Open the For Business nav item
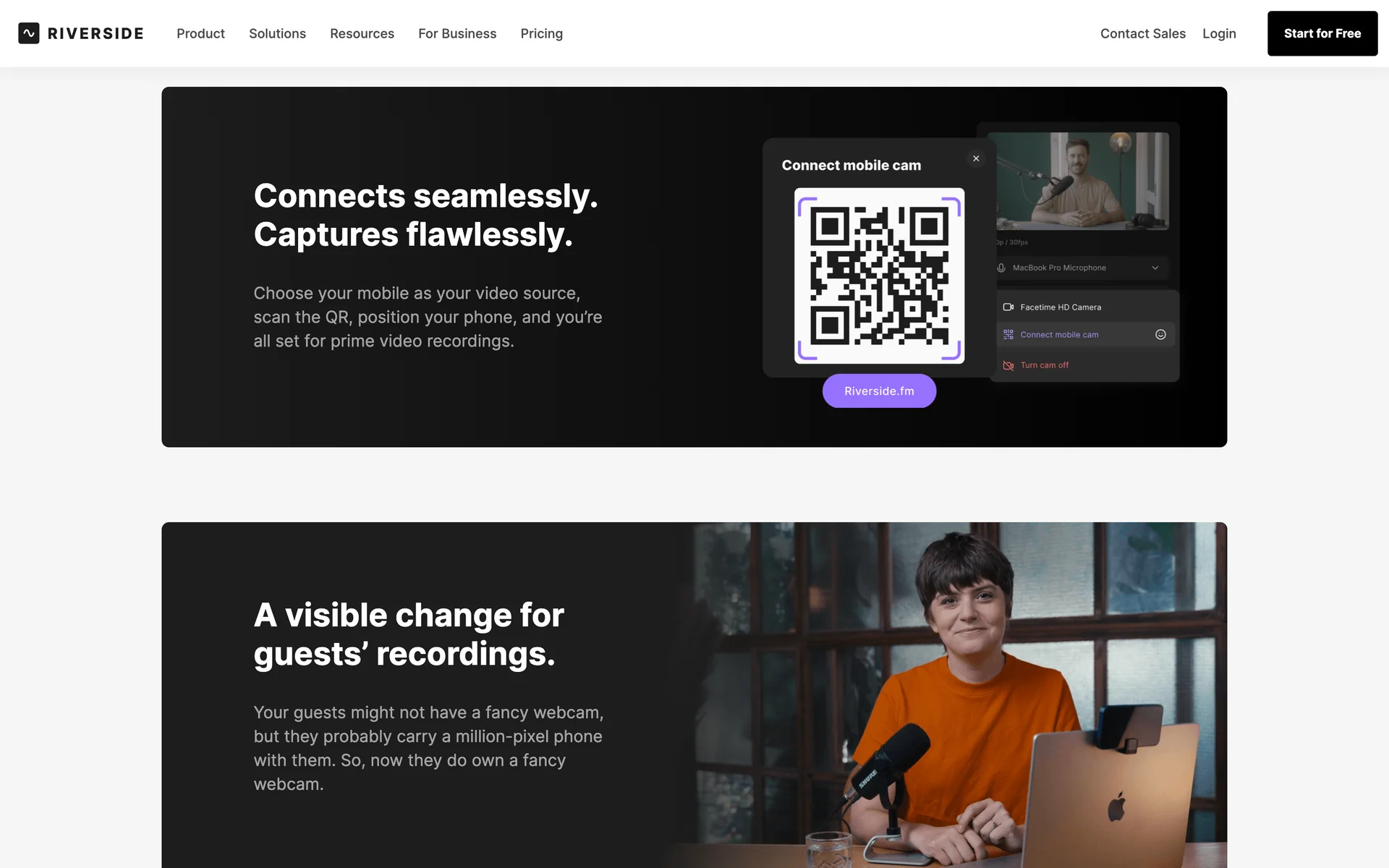 [x=457, y=33]
